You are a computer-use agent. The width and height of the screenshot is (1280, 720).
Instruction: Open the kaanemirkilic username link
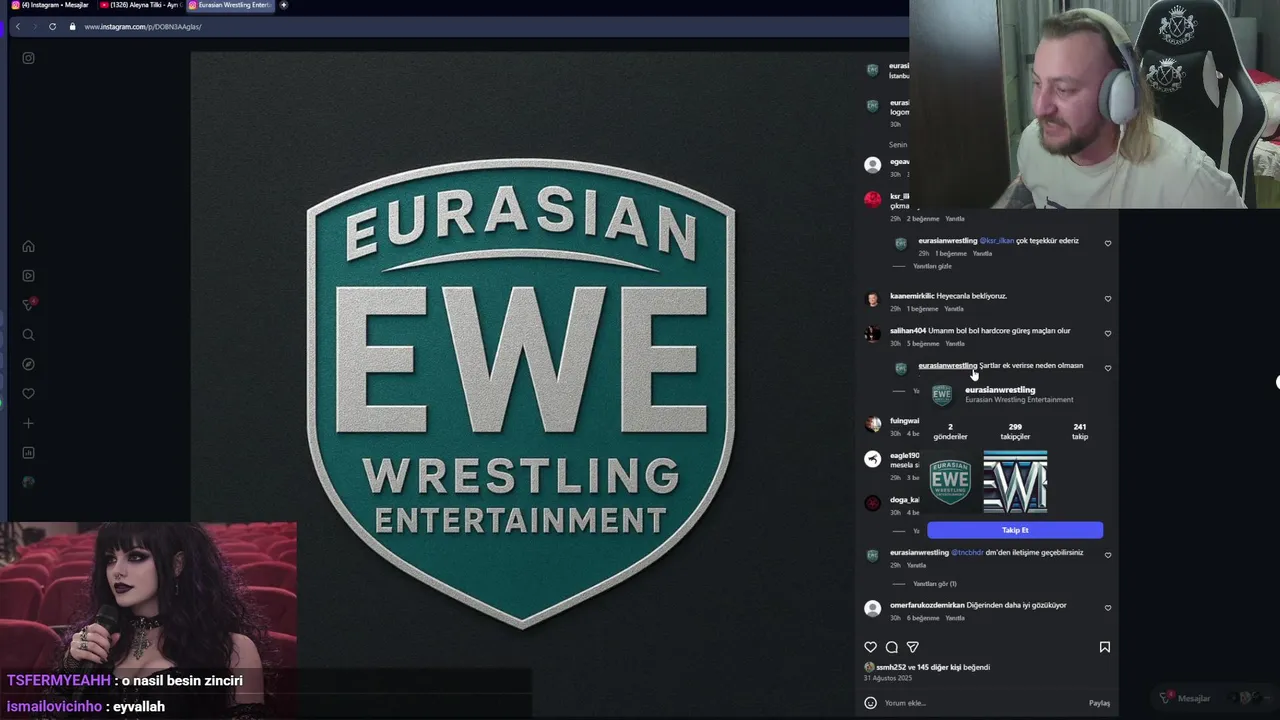(x=912, y=296)
